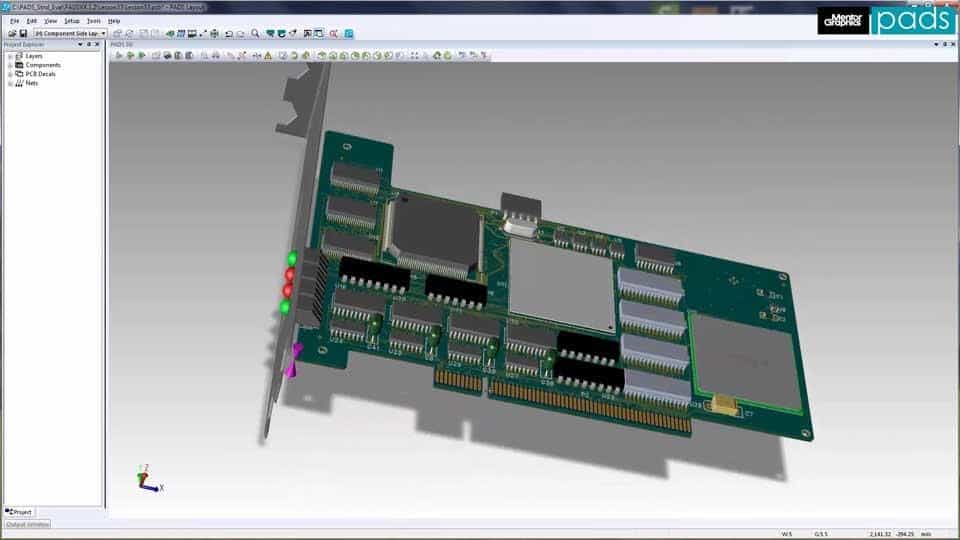Open the Setup menu
The height and width of the screenshot is (540, 960).
click(x=72, y=20)
